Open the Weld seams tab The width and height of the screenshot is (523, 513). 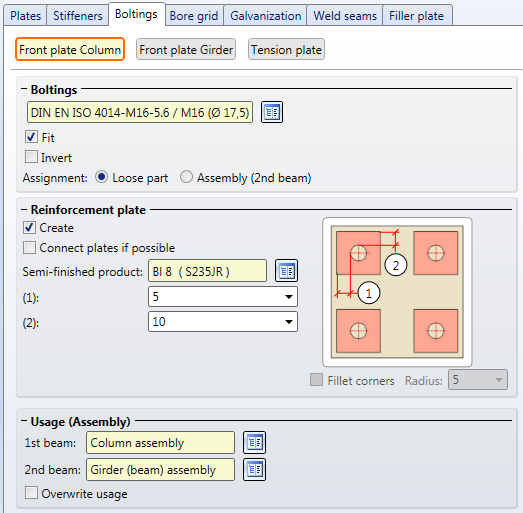345,16
